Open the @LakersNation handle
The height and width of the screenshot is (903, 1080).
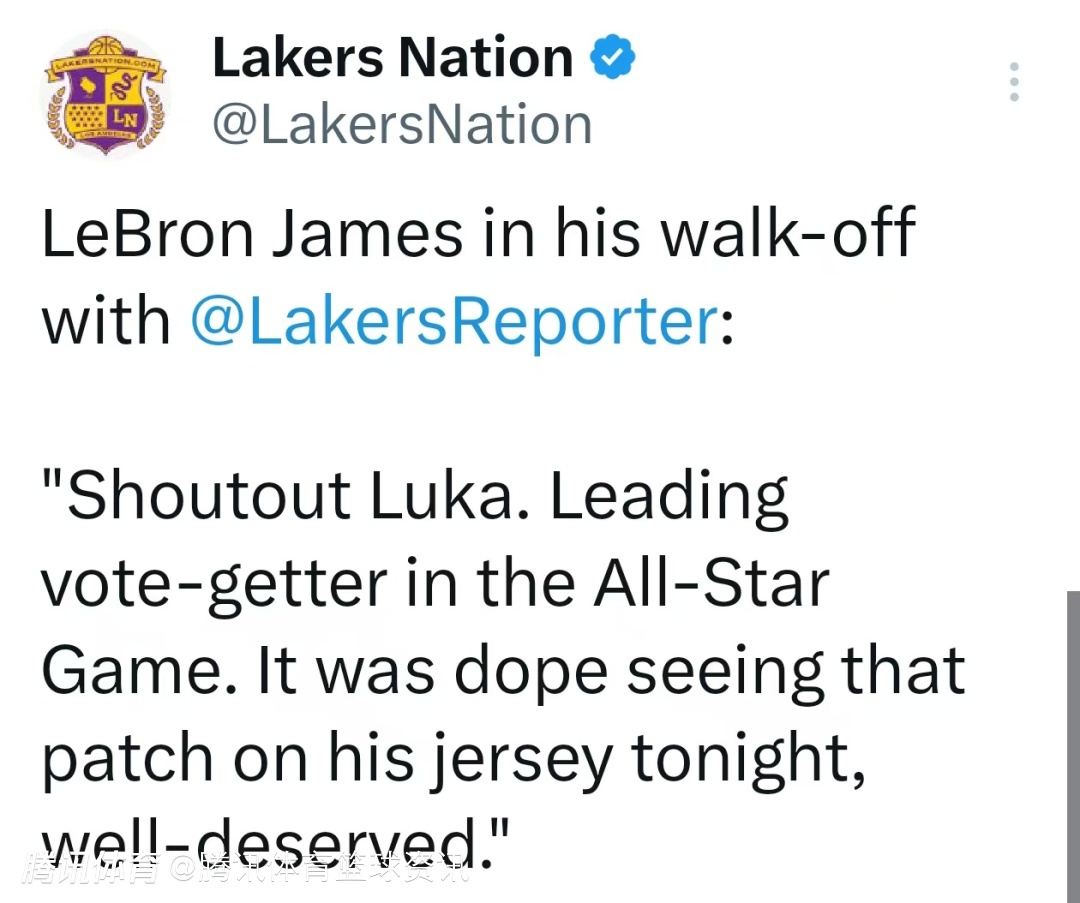[402, 124]
